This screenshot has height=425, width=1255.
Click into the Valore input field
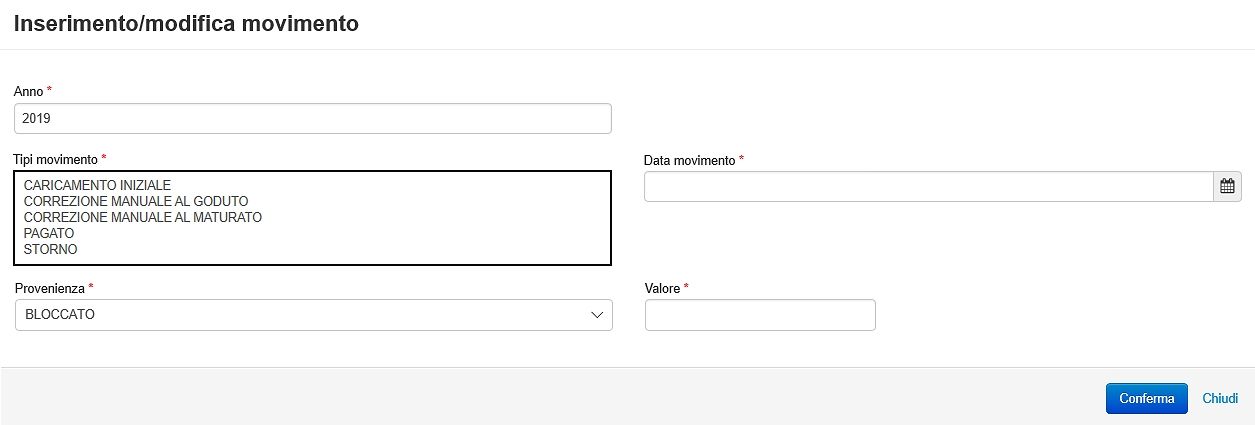760,315
